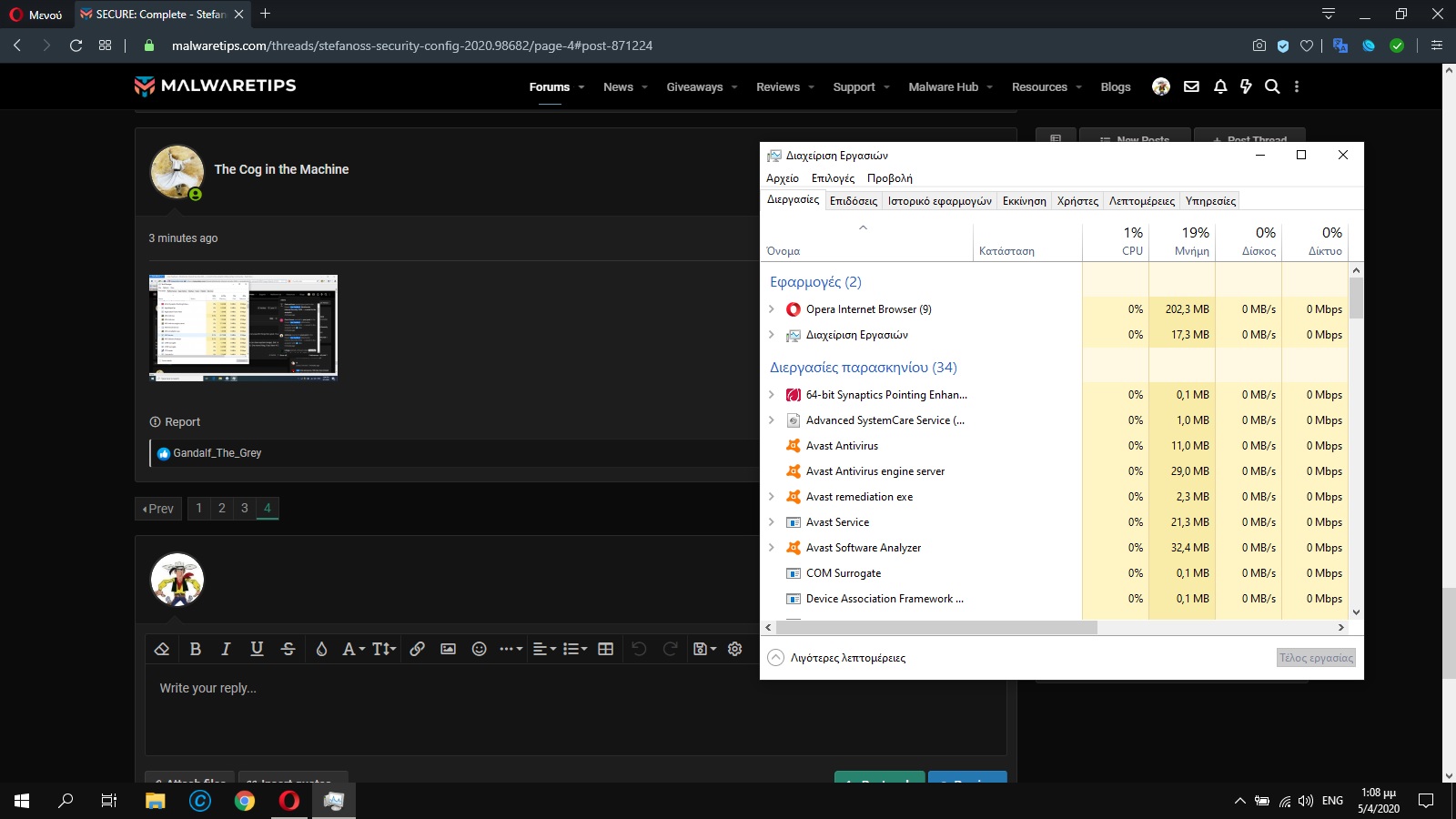Open the Reviews navigation menu

click(x=778, y=87)
